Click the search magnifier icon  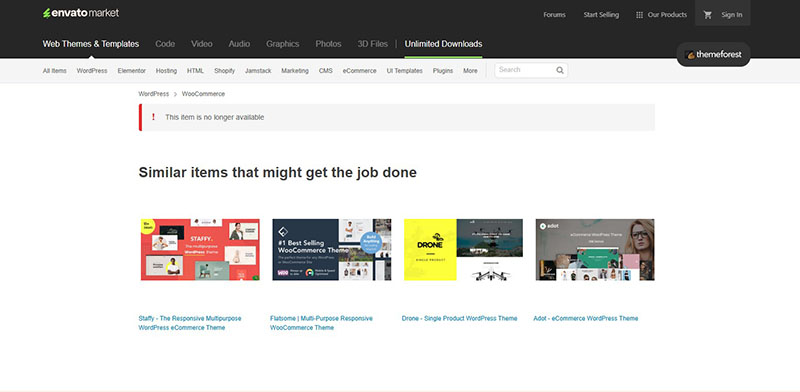560,70
